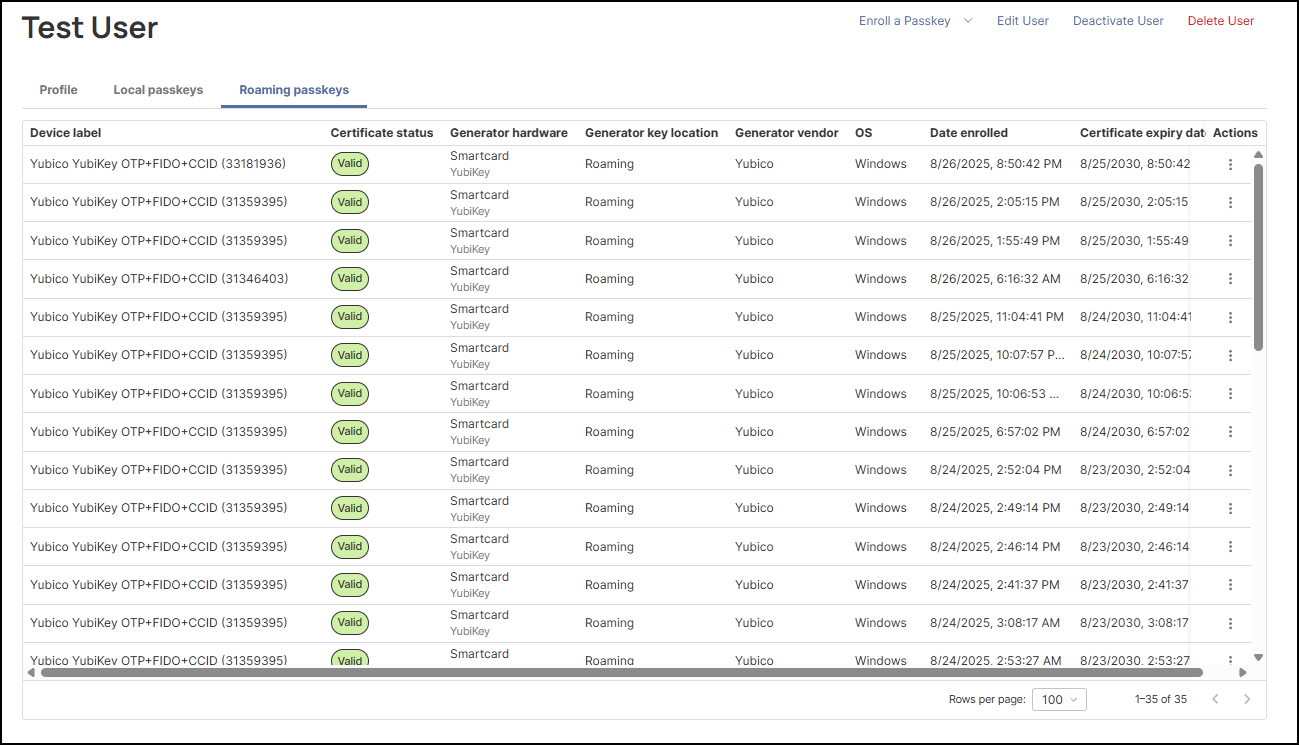
Task: Open the Rows per page dropdown
Action: (x=1060, y=699)
